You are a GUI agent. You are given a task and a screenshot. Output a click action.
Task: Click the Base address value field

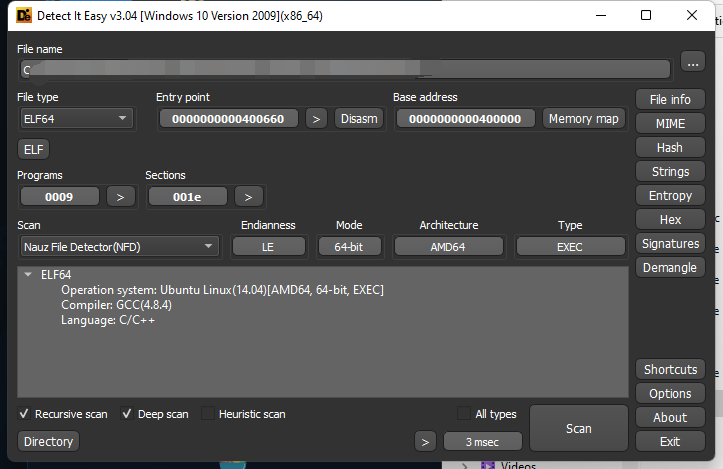(465, 119)
